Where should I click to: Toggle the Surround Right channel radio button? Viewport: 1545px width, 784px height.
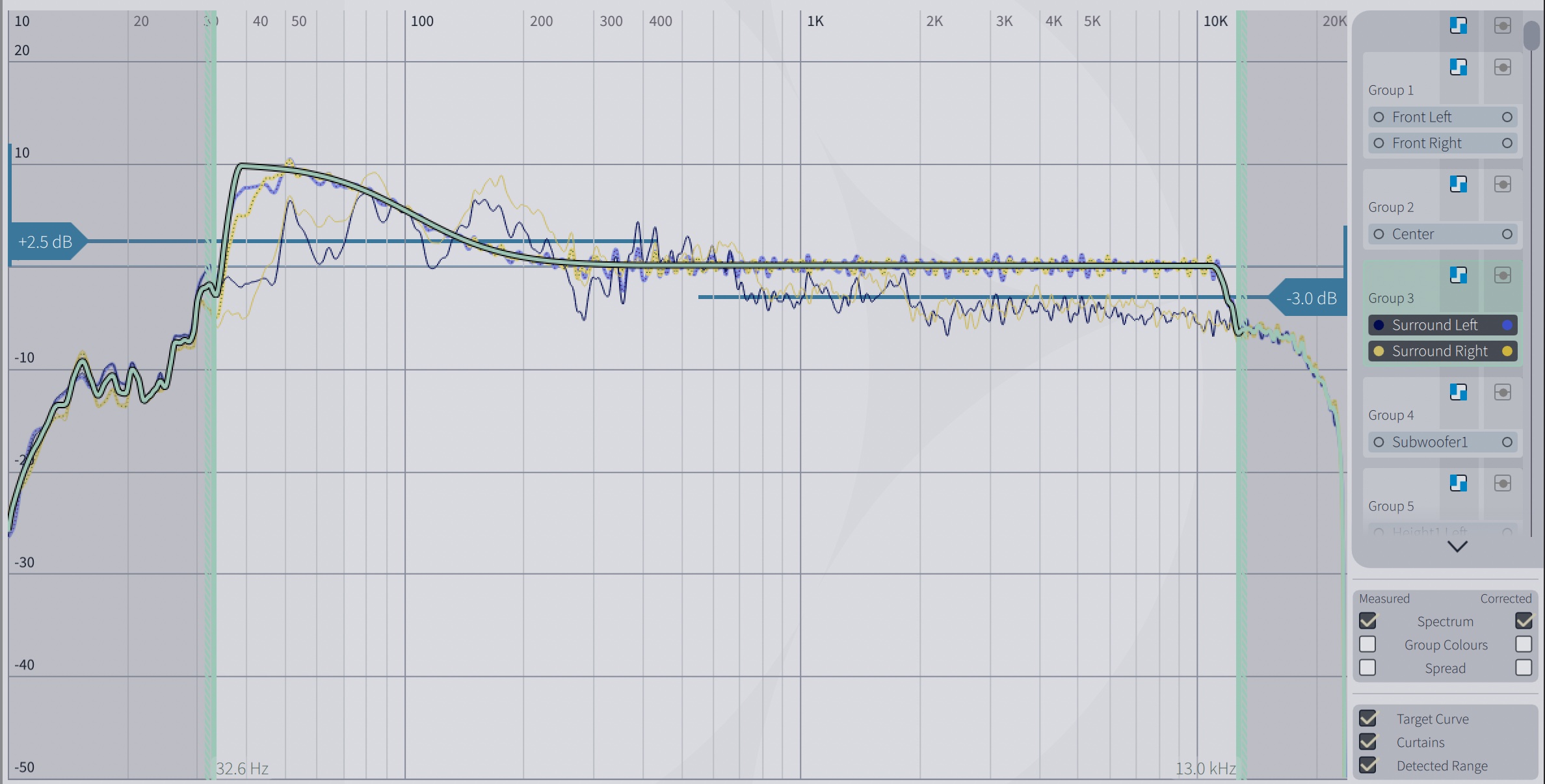1377,350
